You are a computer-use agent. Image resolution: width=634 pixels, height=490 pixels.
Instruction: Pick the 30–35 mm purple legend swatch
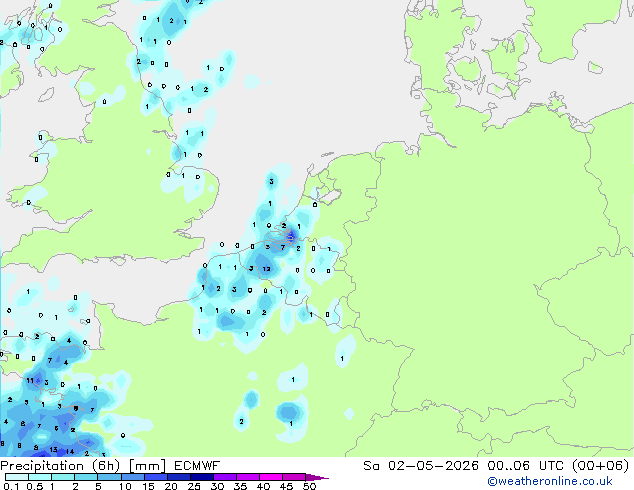pyautogui.click(x=225, y=477)
